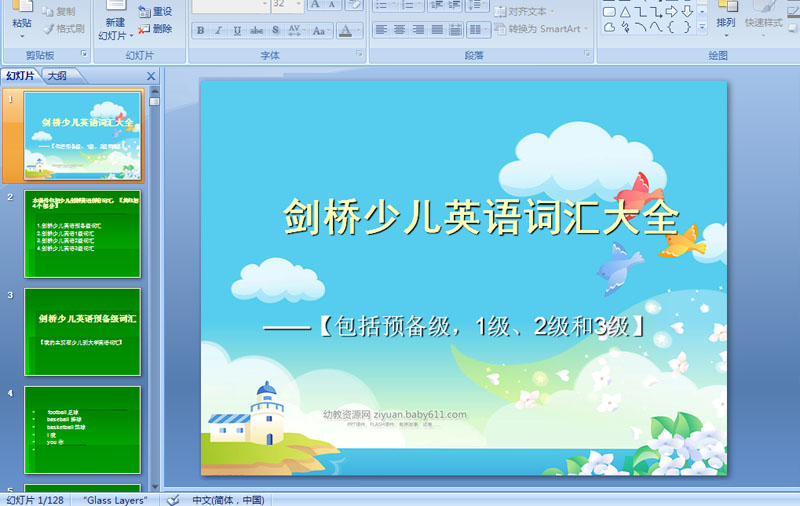This screenshot has width=800, height=506.
Task: Open Align Text (对齐文本) dropdown
Action: (524, 11)
